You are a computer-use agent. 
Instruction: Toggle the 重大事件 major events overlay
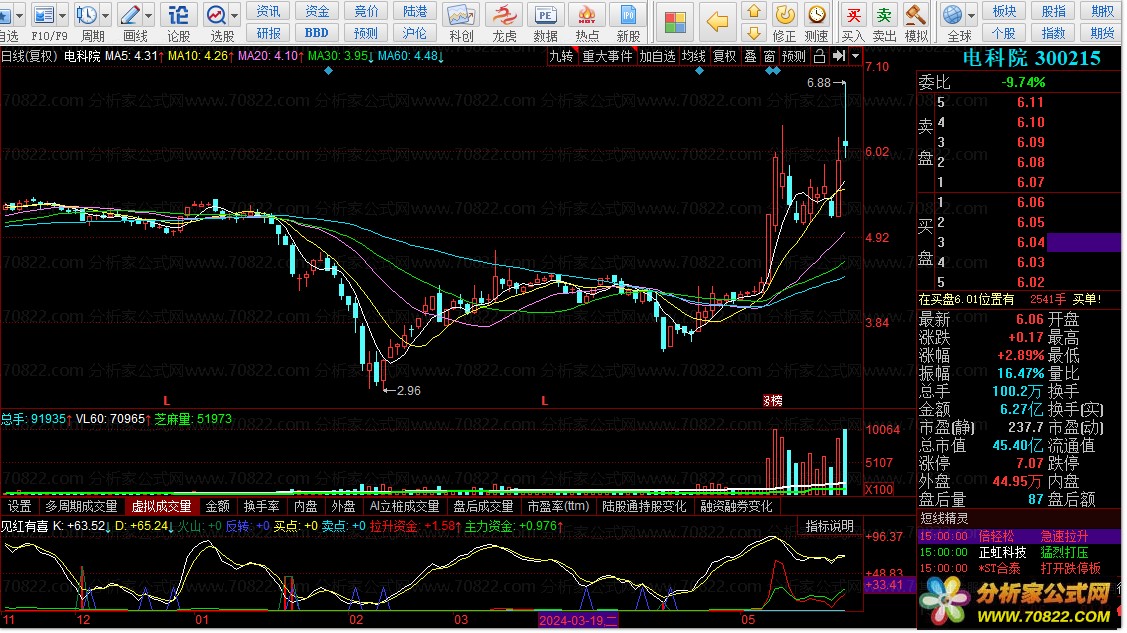[607, 56]
